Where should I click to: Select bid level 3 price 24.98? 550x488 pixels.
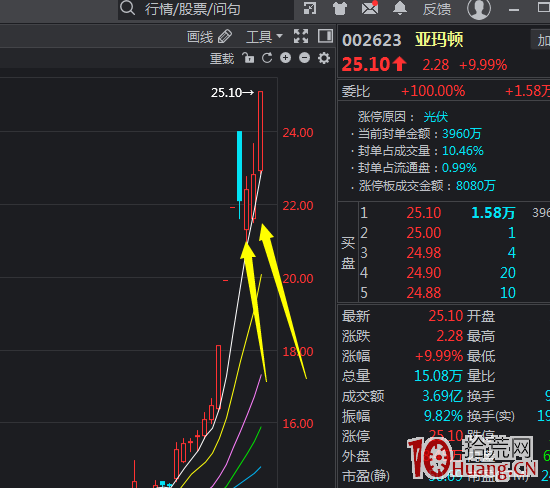[424, 253]
